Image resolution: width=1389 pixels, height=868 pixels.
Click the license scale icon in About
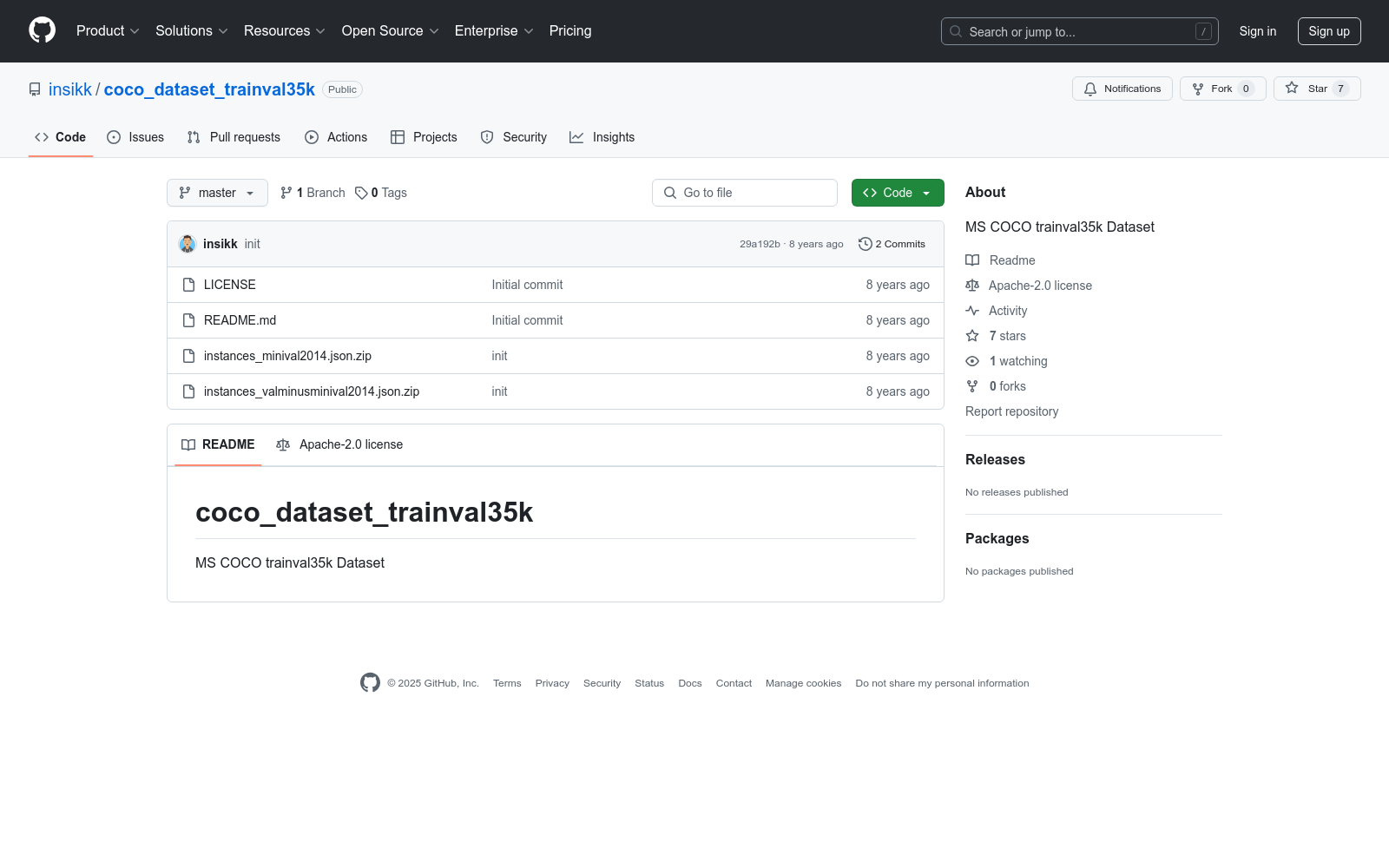pos(972,286)
